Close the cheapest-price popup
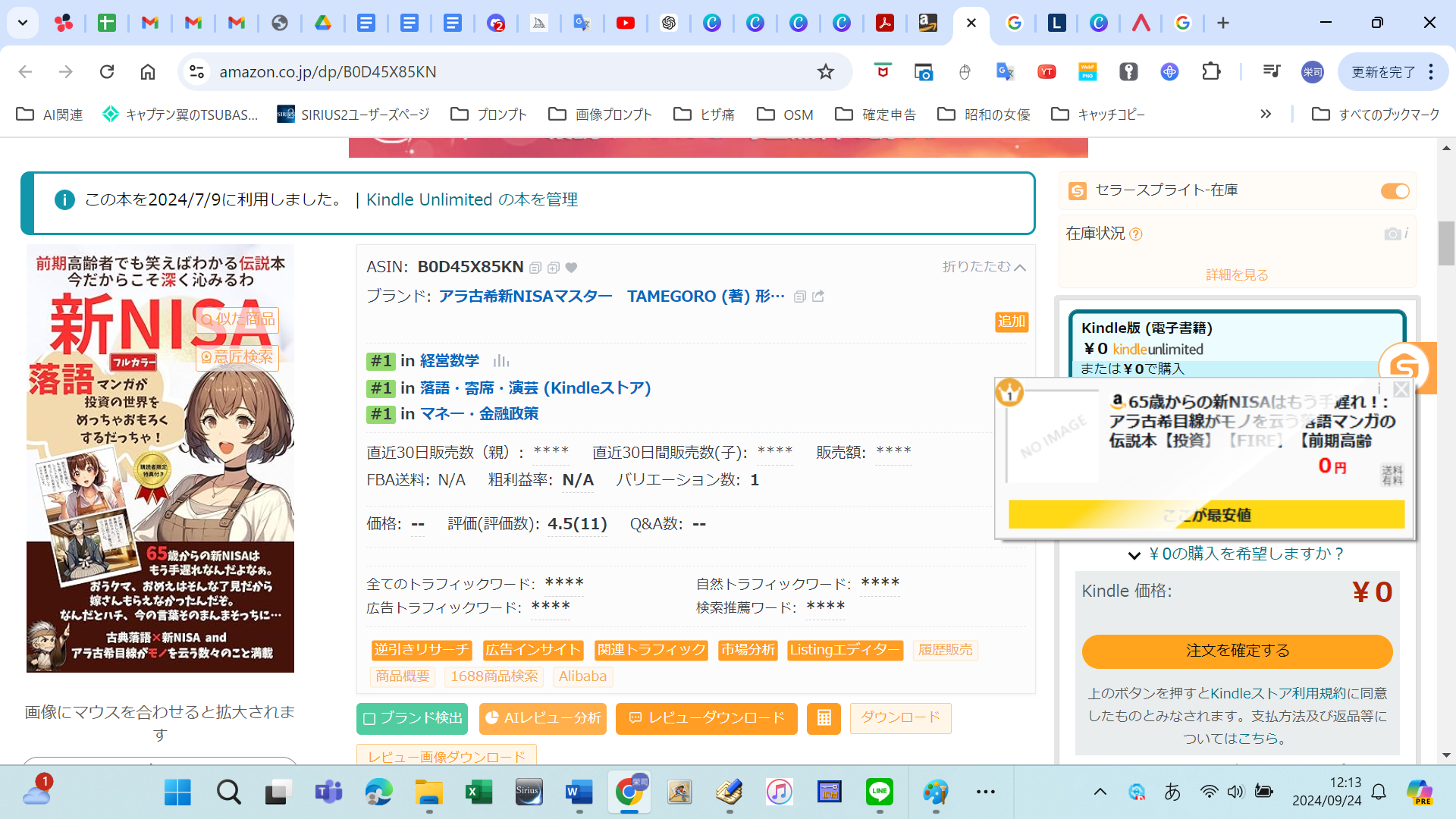 1401,389
